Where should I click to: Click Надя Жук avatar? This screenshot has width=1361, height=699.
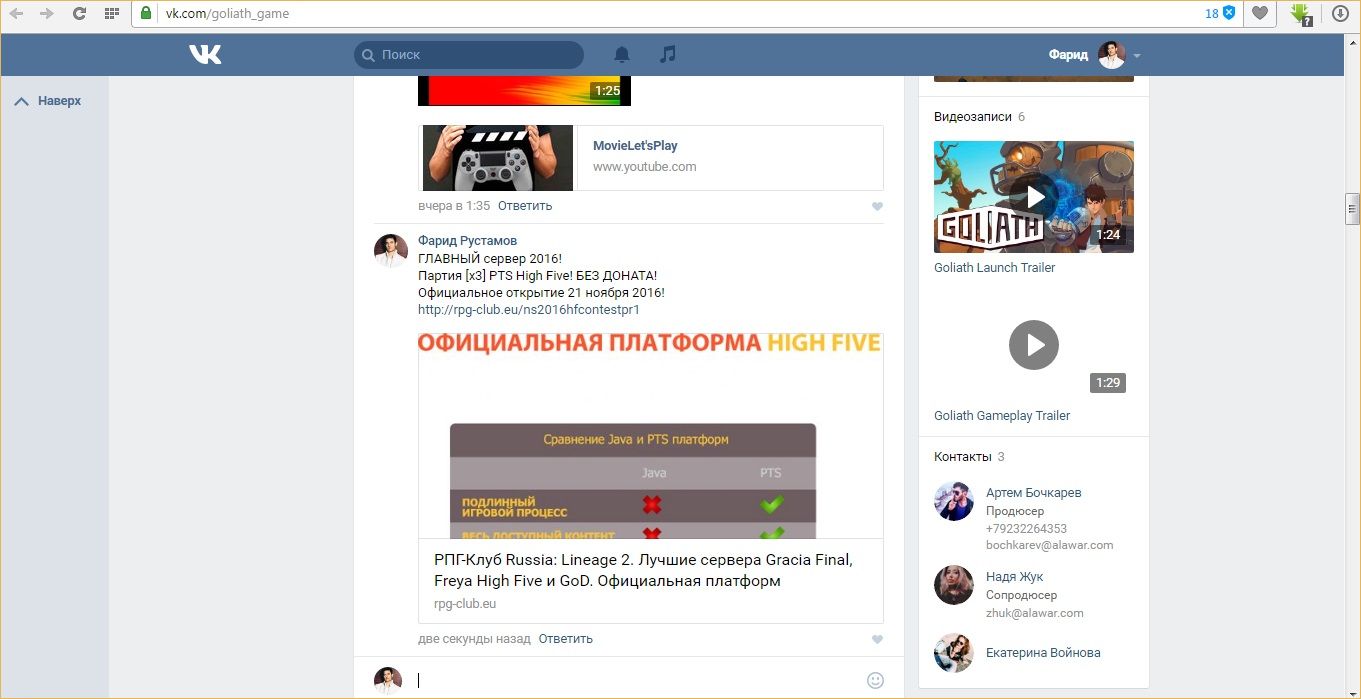(x=954, y=585)
